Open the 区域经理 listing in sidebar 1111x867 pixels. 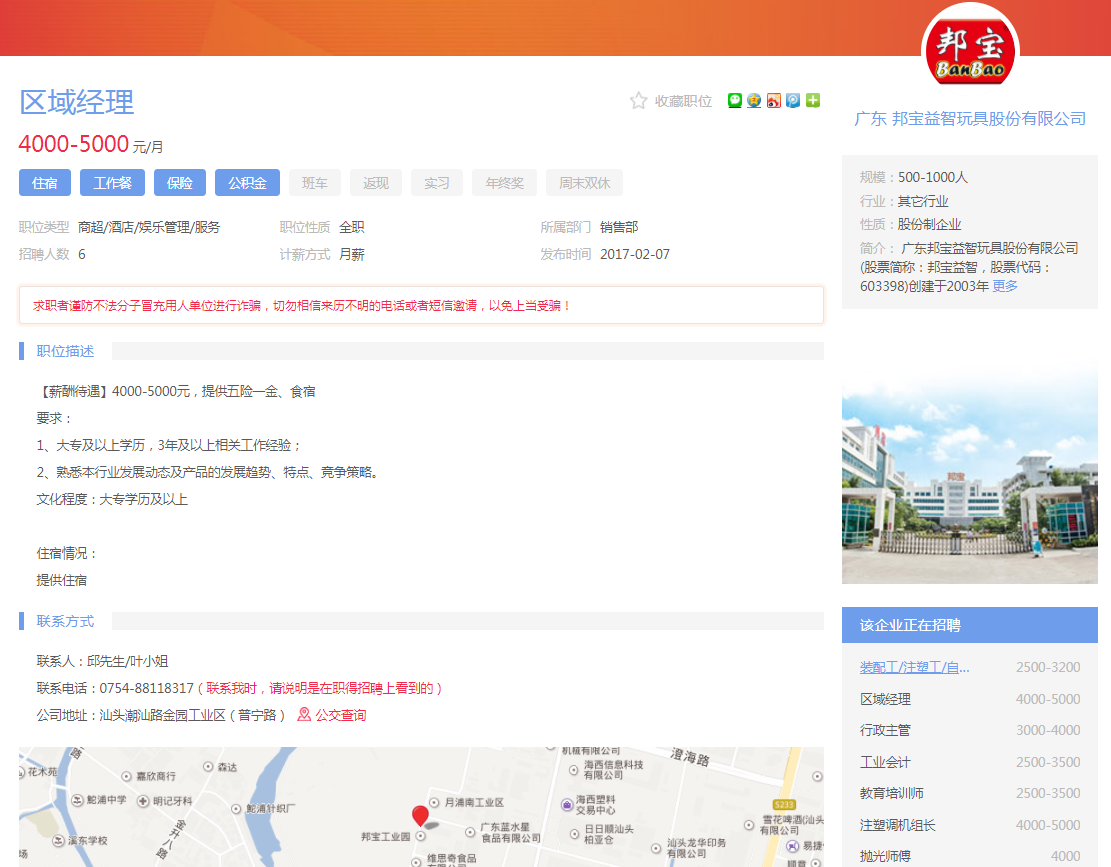pos(885,699)
